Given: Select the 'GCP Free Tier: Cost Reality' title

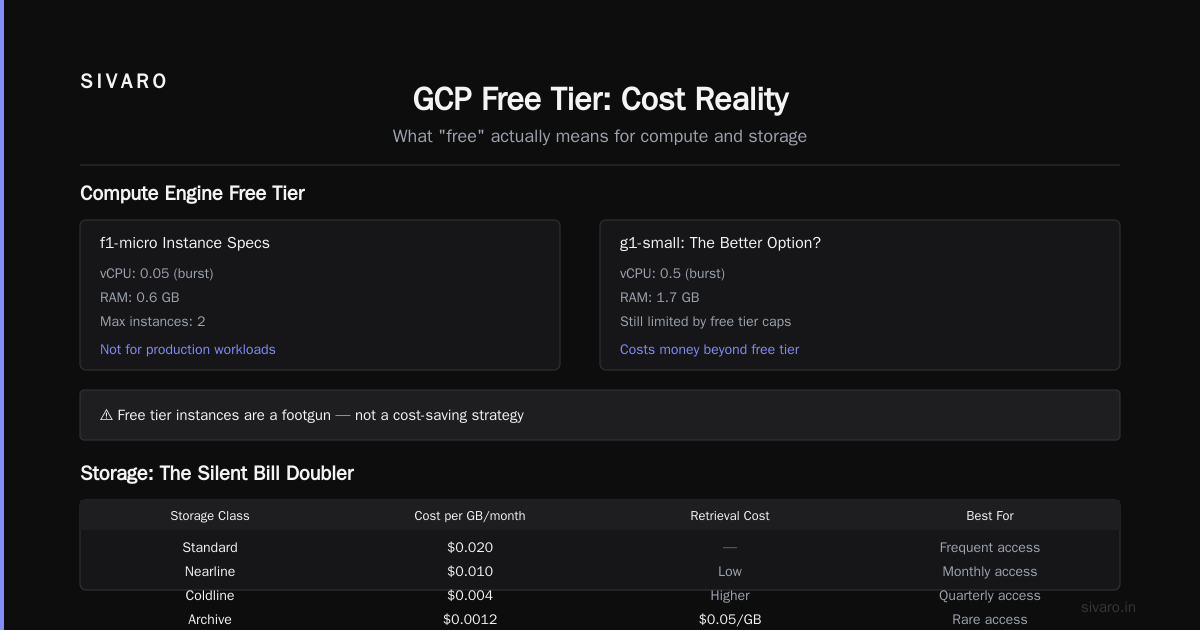Looking at the screenshot, I should [x=600, y=99].
